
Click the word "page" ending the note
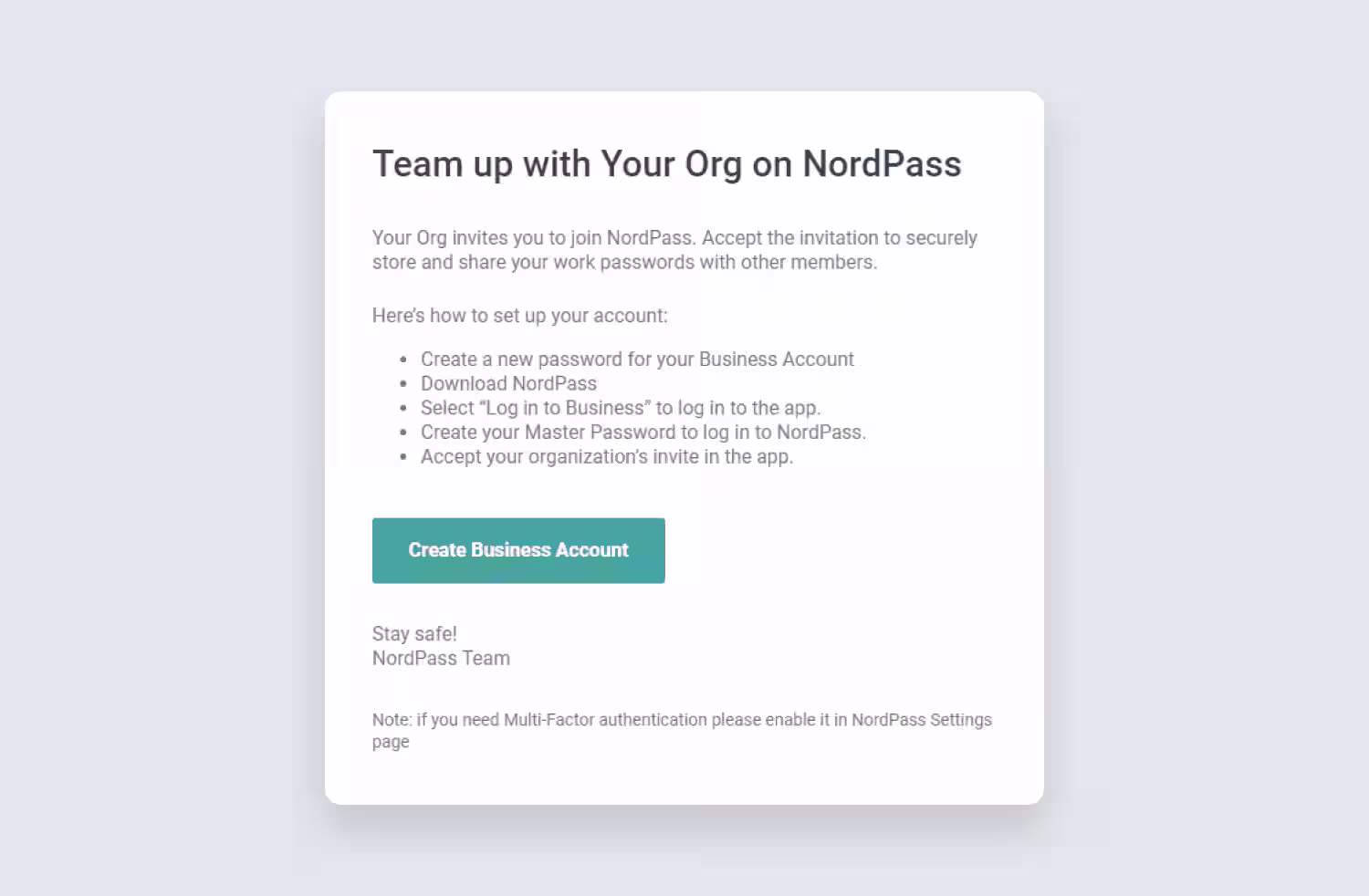[391, 743]
